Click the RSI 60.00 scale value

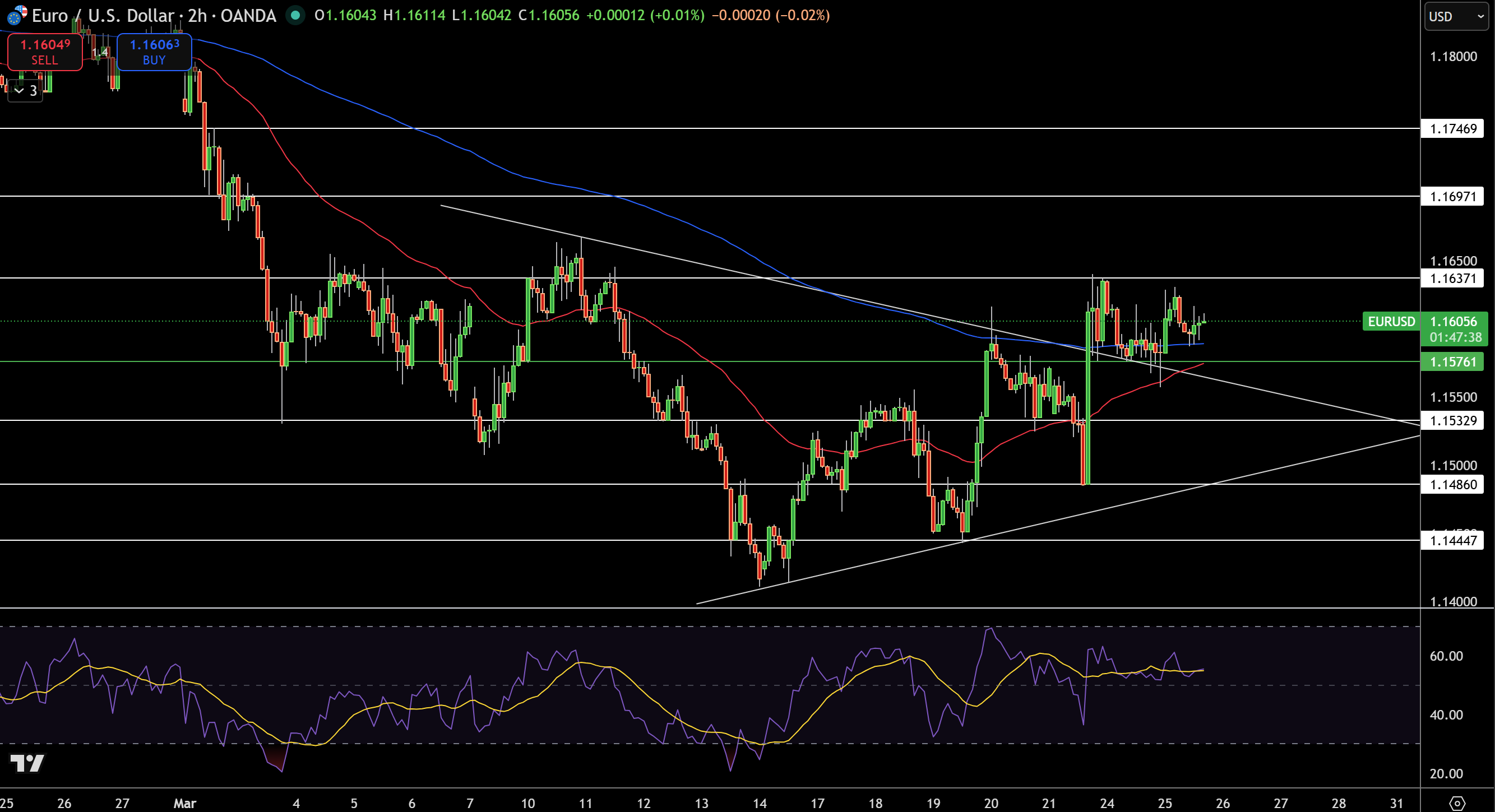click(x=1446, y=656)
